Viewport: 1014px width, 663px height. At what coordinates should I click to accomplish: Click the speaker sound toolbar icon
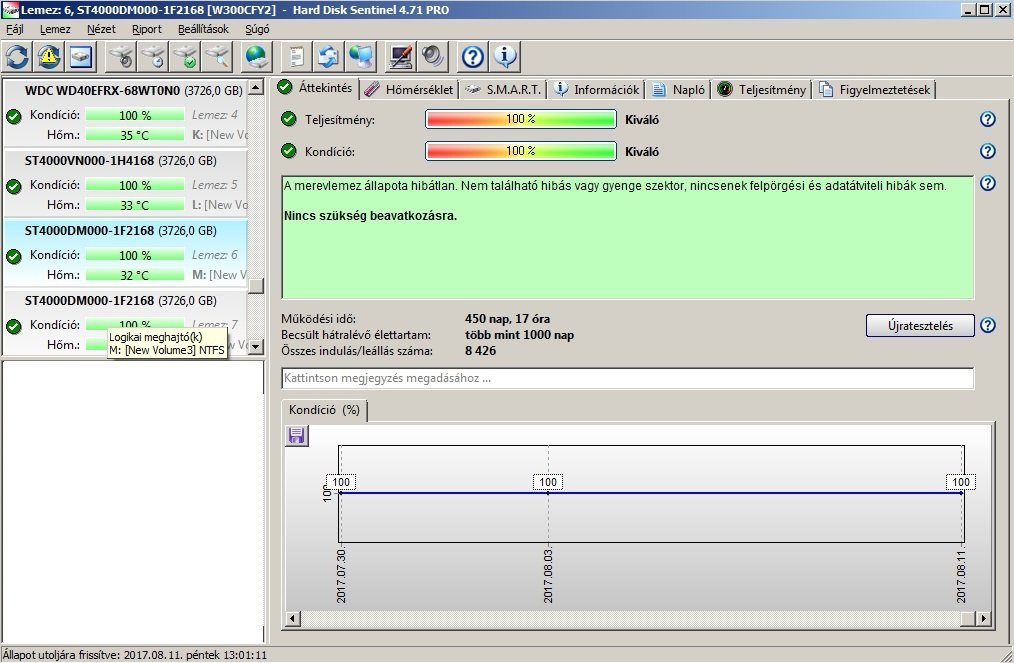click(x=433, y=57)
